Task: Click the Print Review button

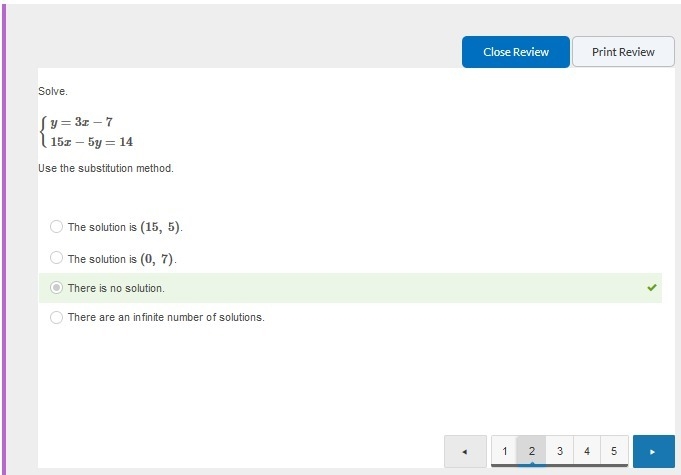Action: coord(623,52)
